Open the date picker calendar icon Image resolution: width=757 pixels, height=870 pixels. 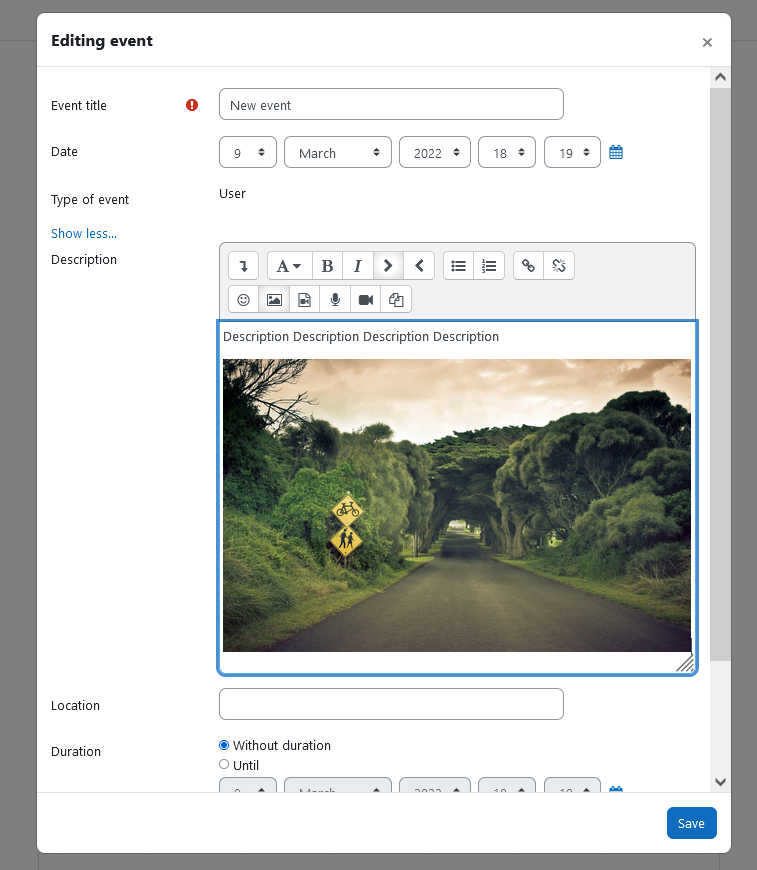[616, 152]
